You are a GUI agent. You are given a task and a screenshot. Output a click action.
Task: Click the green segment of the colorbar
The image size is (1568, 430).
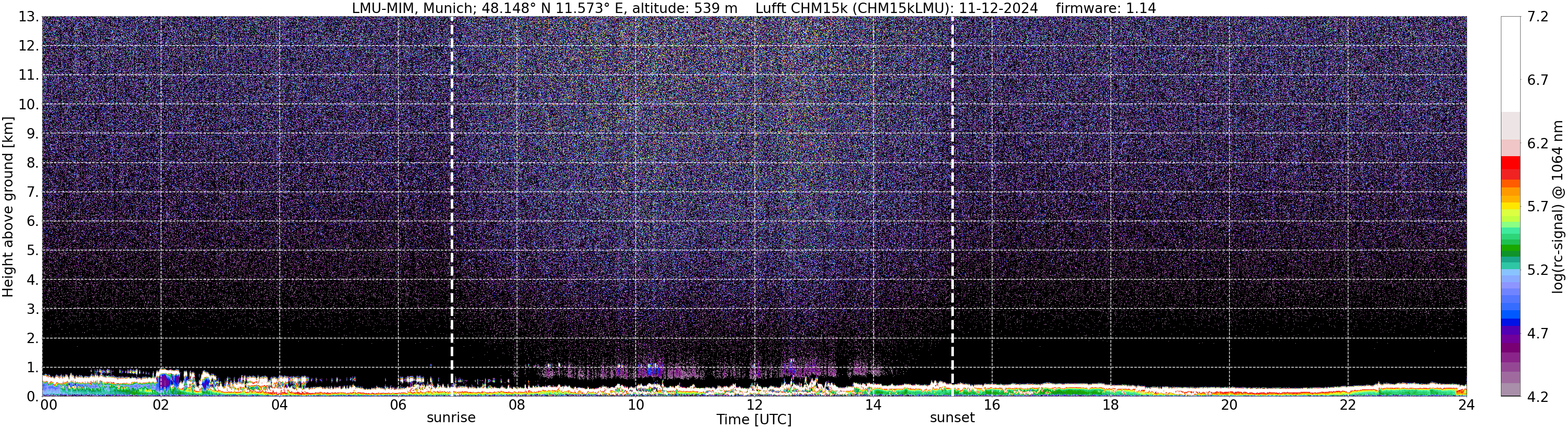pos(1511,248)
